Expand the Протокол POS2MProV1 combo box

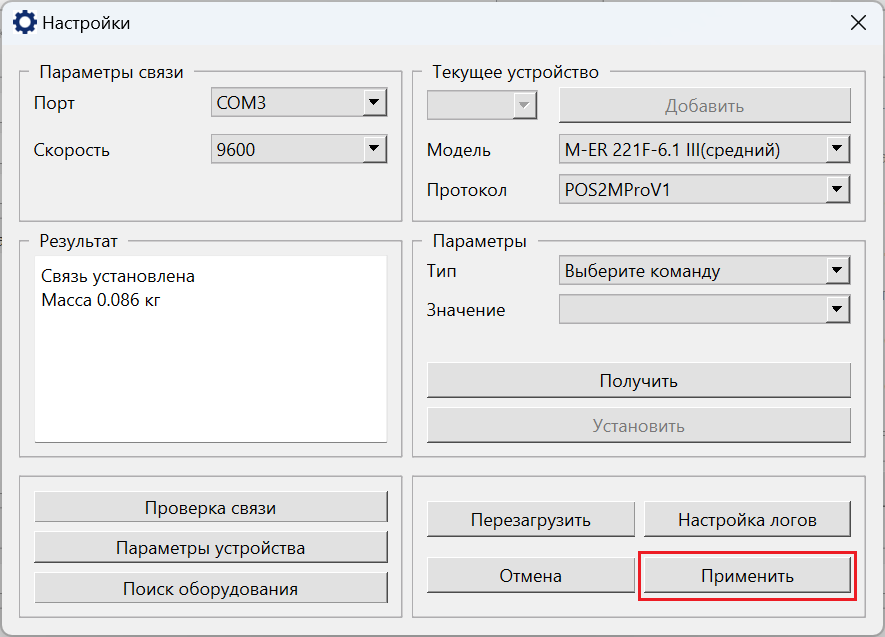[x=704, y=189]
